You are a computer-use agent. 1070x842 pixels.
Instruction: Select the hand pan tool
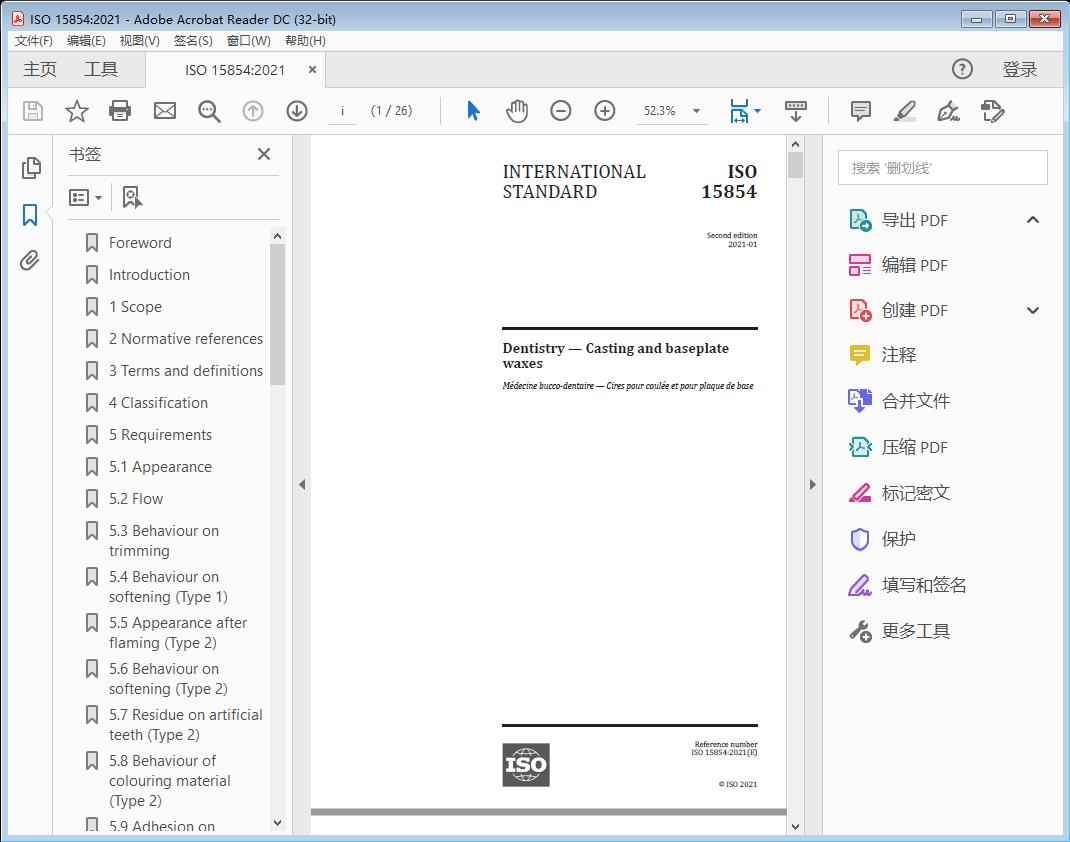pos(517,111)
